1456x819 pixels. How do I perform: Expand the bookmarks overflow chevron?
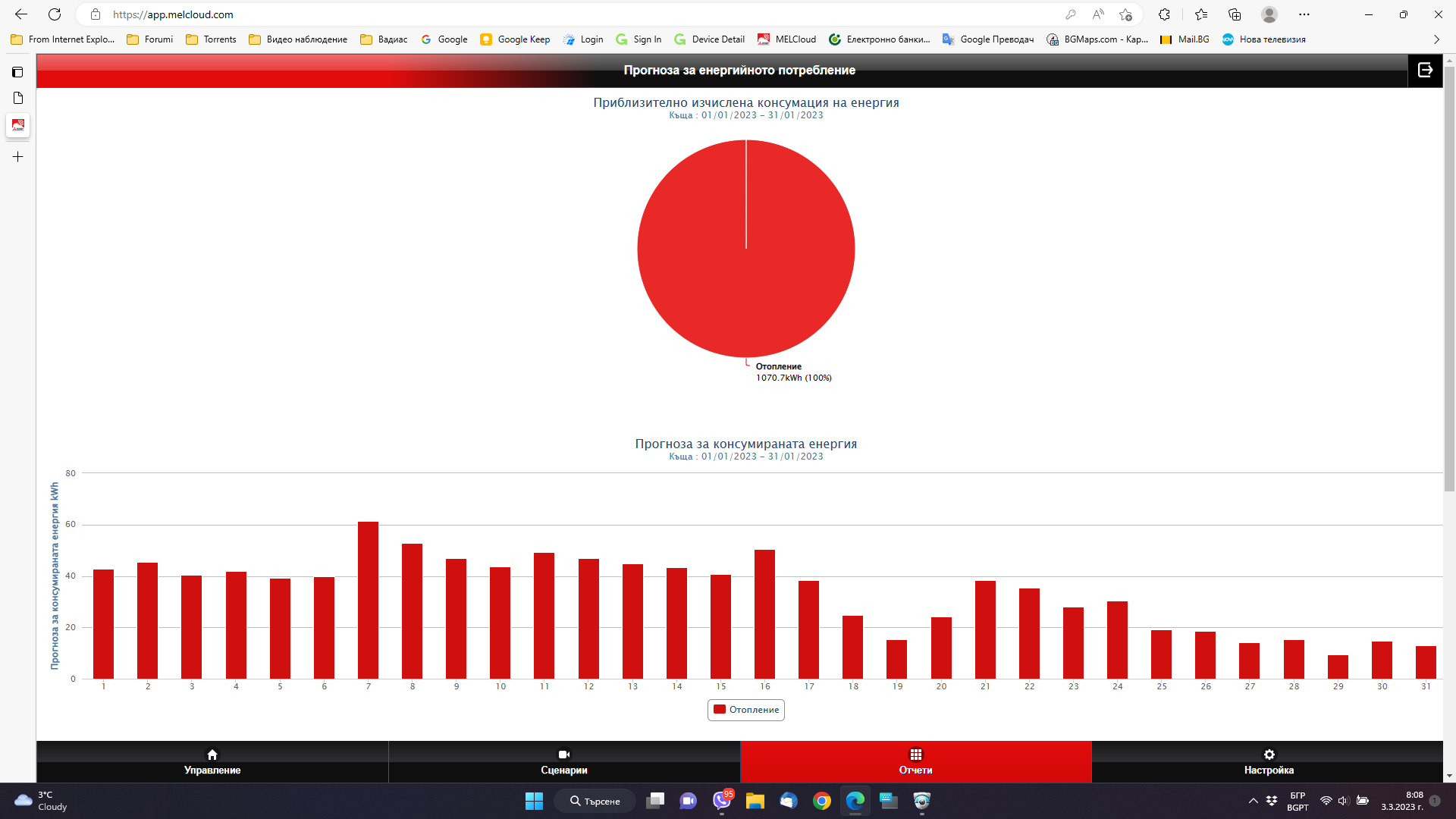(x=1436, y=39)
